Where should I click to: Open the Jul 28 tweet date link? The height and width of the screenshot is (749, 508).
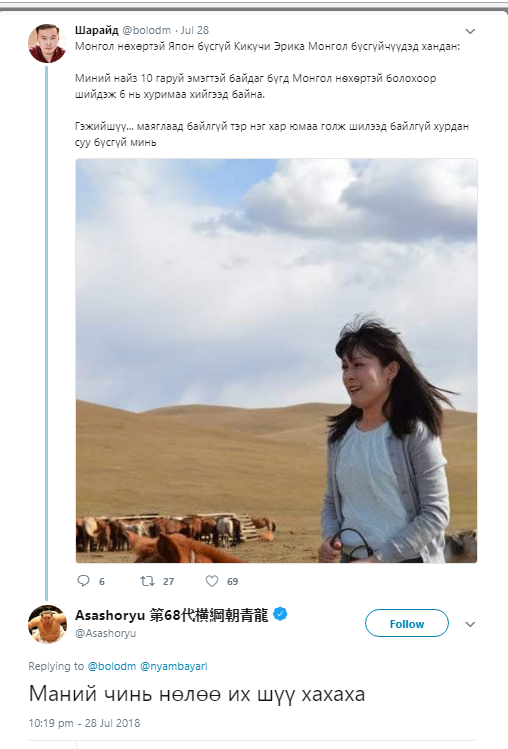click(195, 30)
